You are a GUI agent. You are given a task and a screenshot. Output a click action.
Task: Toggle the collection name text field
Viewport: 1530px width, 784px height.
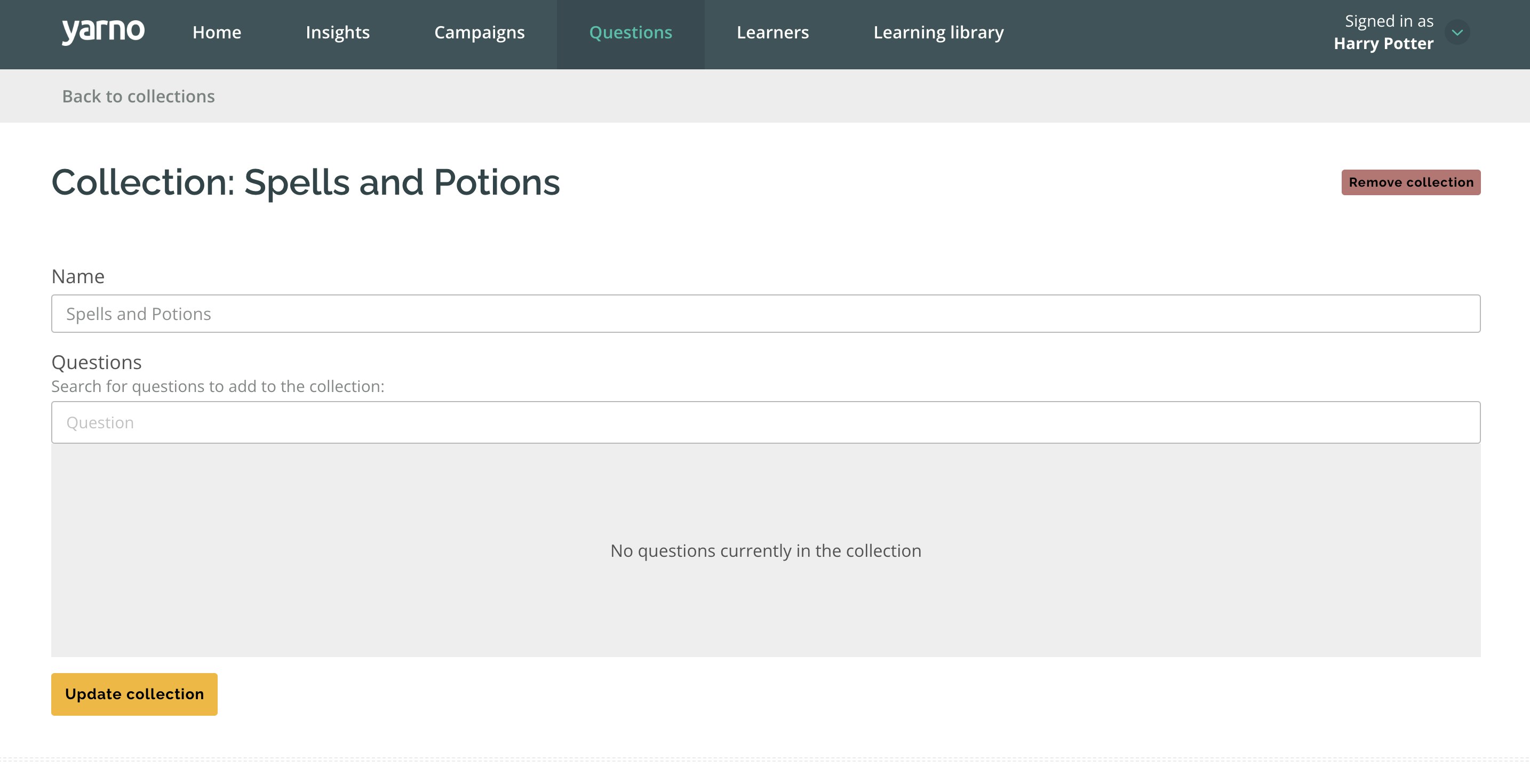(765, 313)
